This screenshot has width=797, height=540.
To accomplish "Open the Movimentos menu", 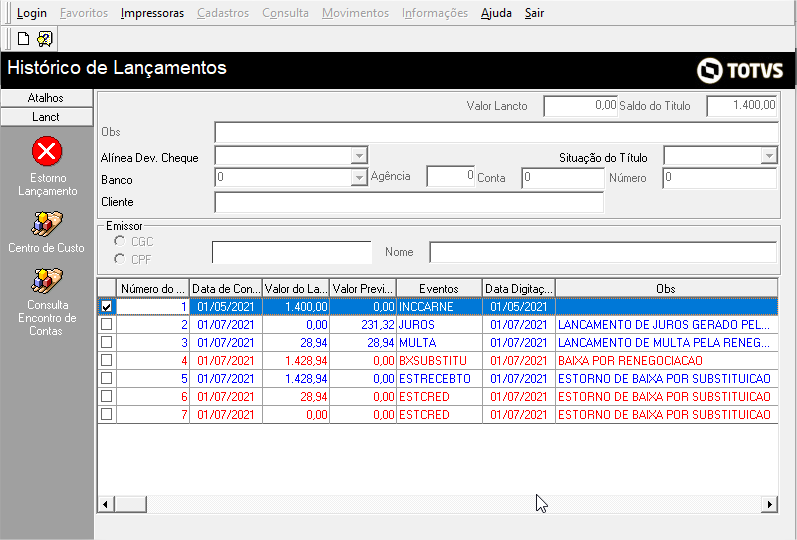I will [355, 13].
